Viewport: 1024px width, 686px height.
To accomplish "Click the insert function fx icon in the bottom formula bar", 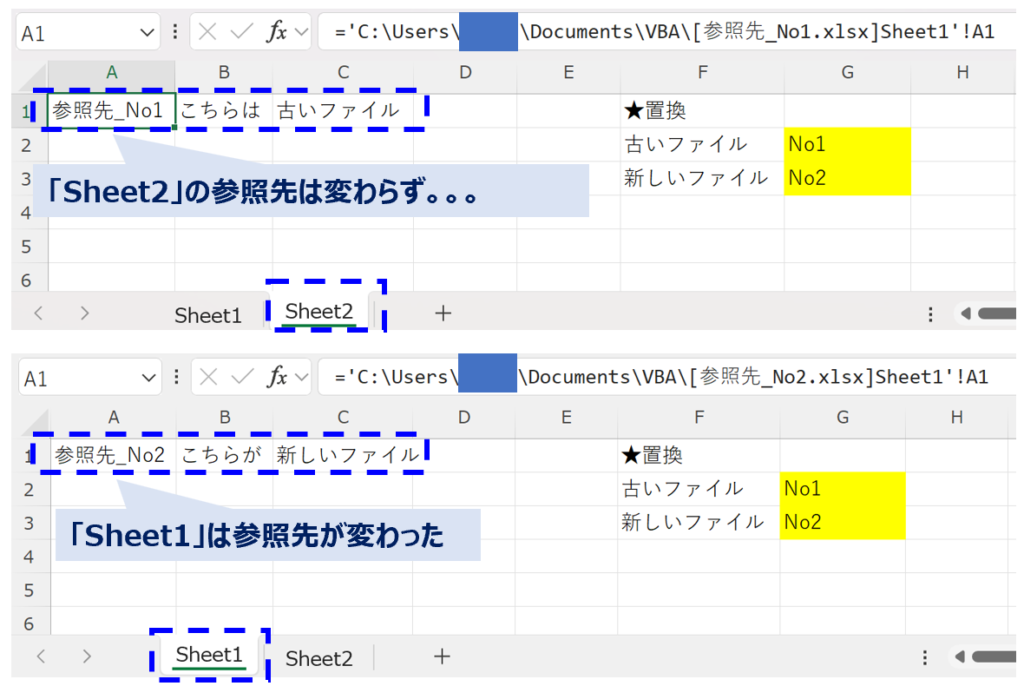I will (277, 377).
